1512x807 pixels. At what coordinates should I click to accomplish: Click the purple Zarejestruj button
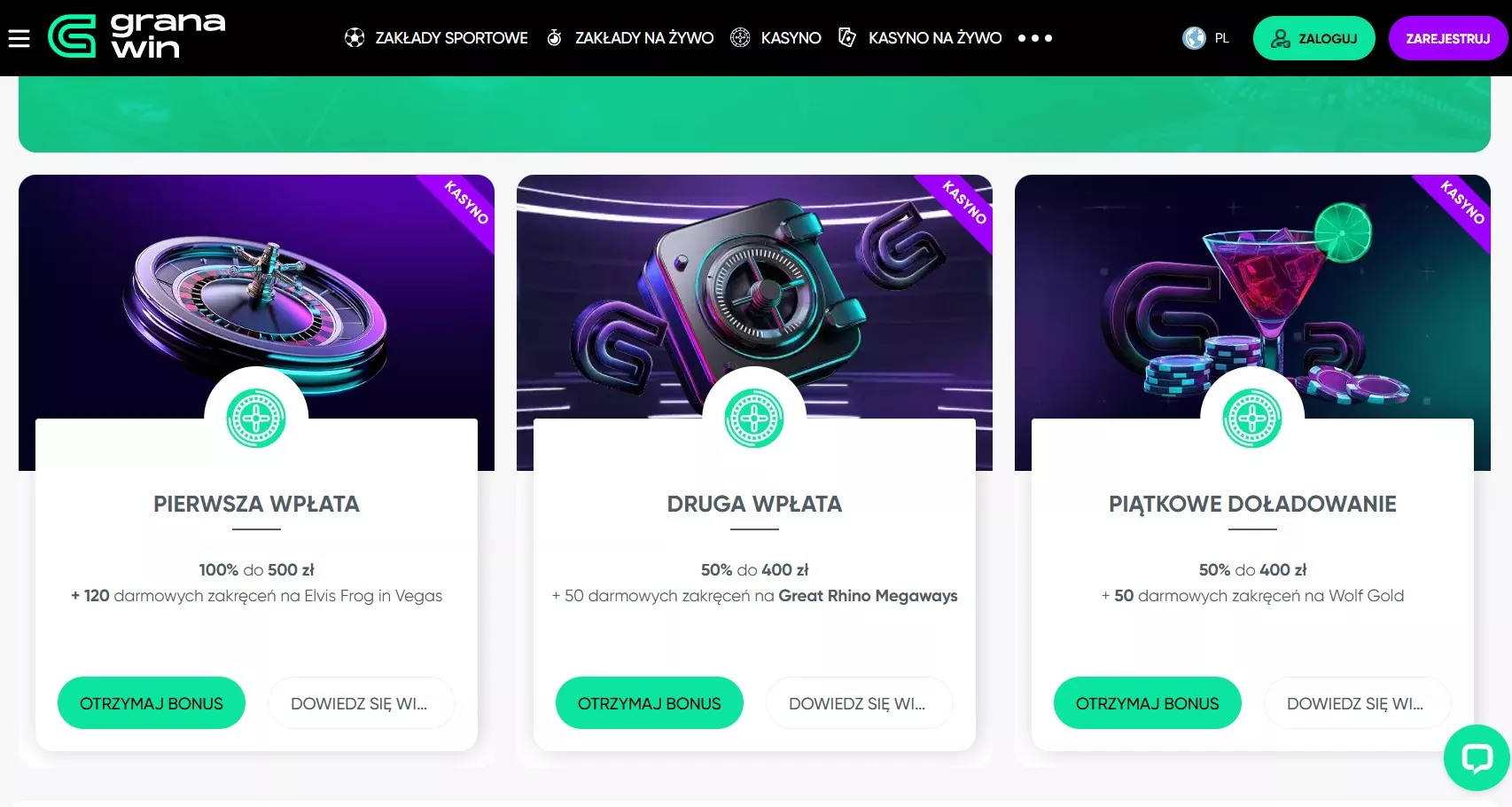tap(1448, 38)
